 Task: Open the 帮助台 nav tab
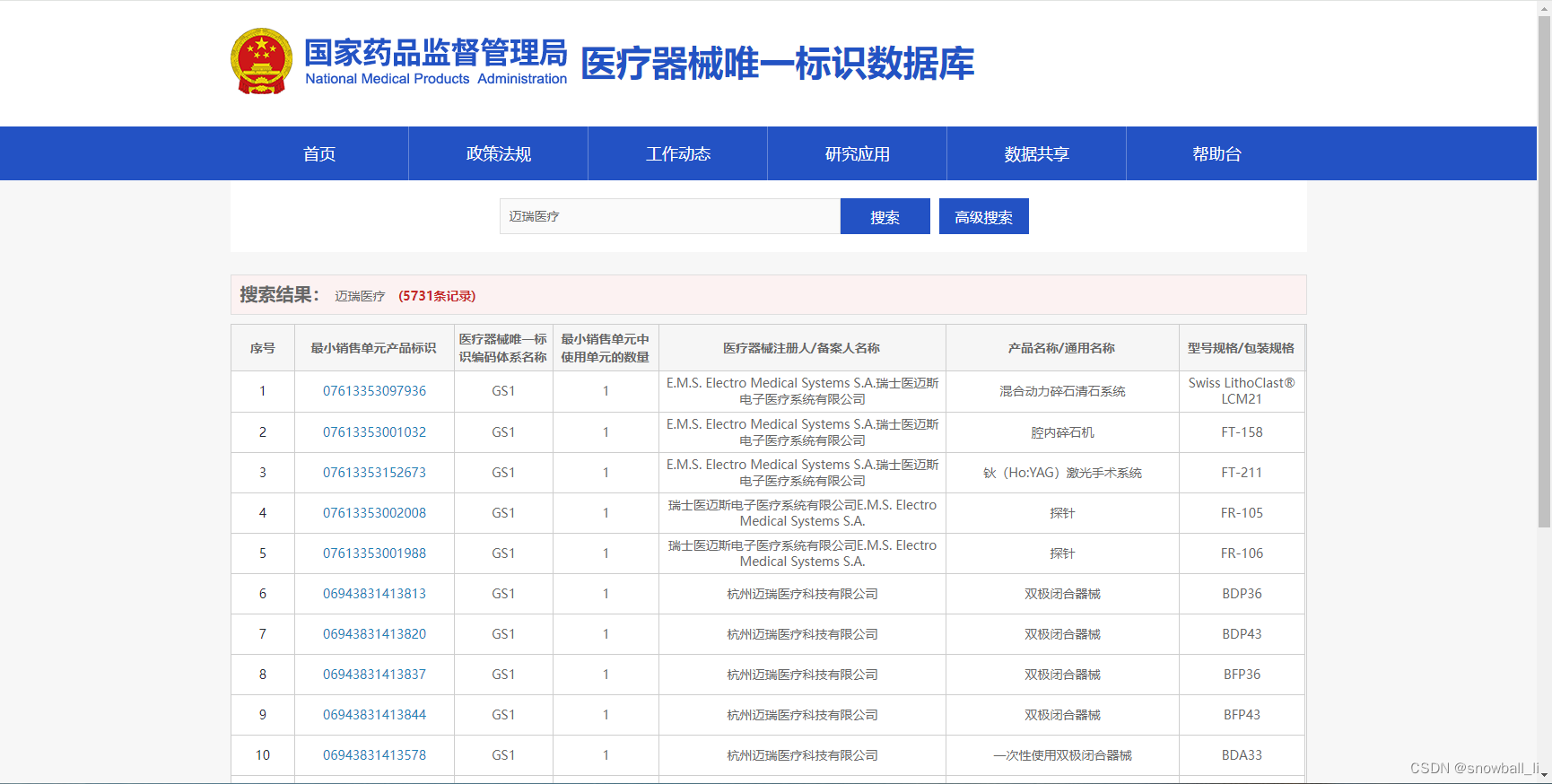point(1216,153)
